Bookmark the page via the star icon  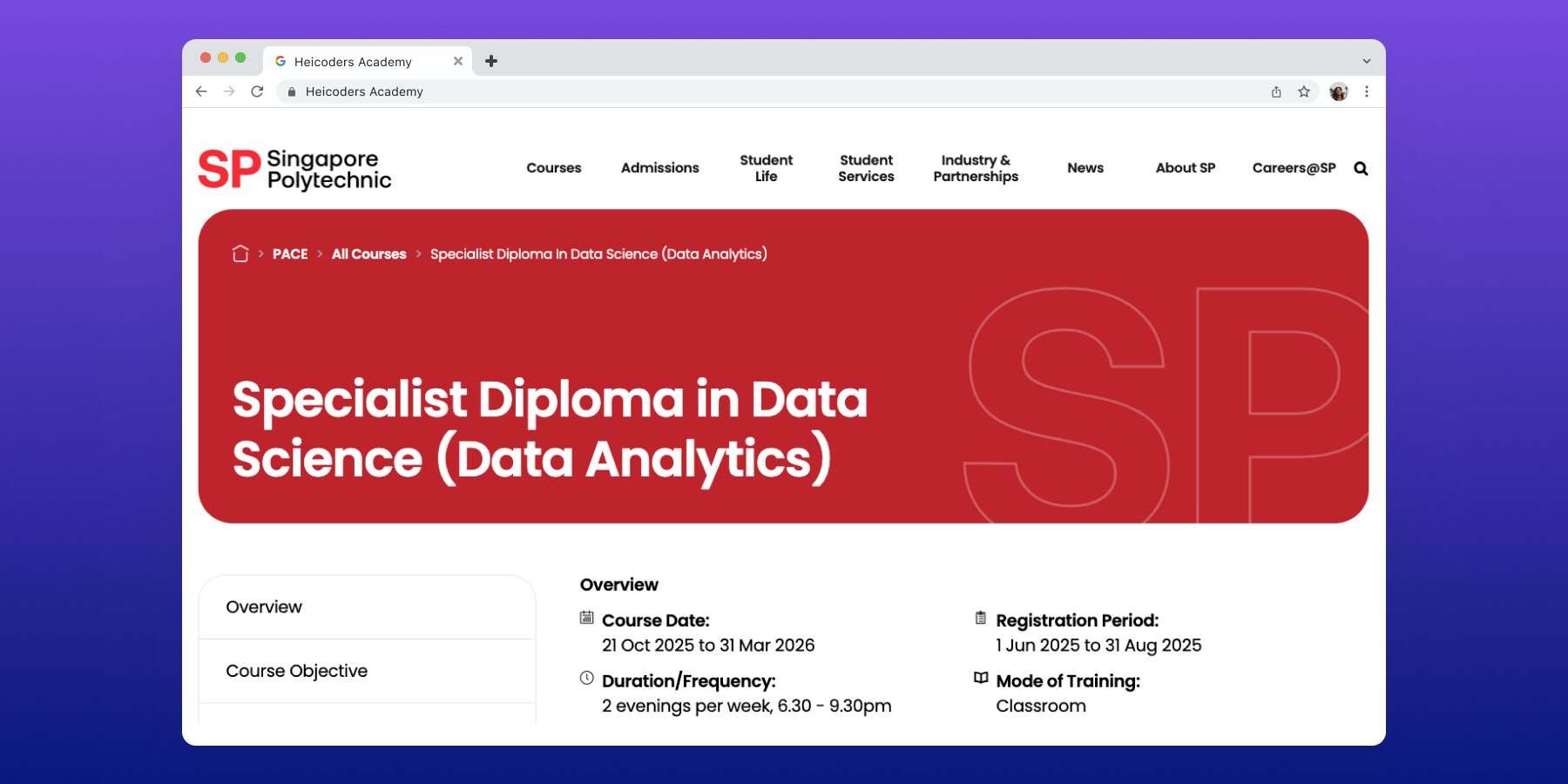tap(1304, 91)
